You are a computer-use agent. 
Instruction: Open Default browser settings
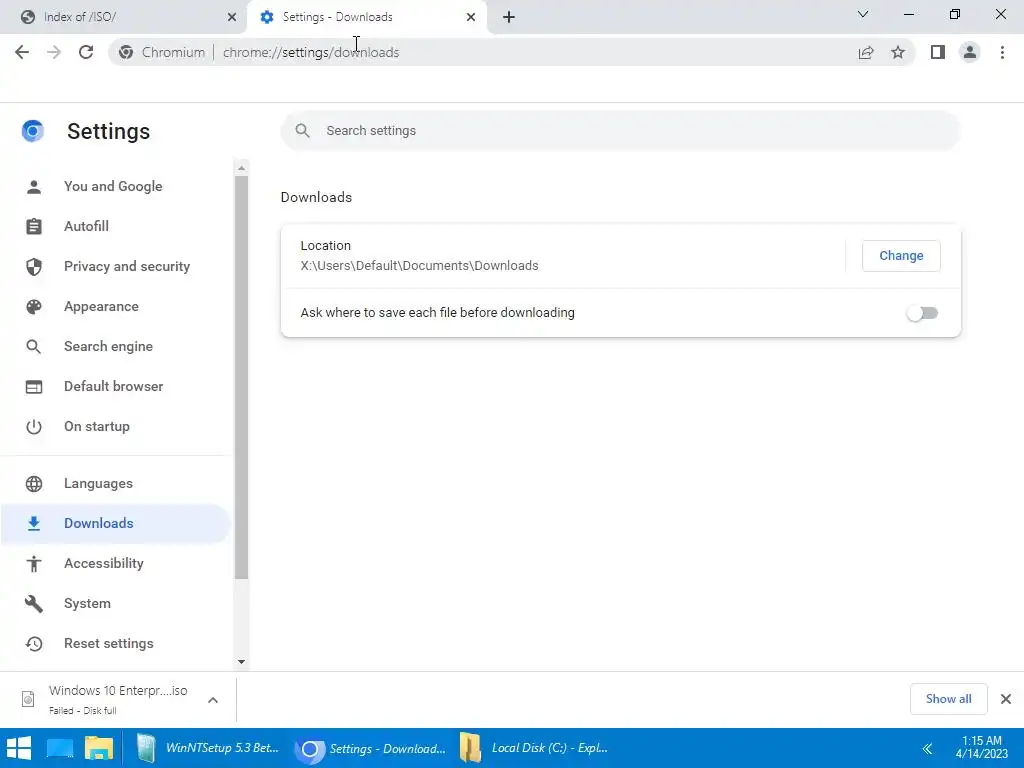click(x=115, y=387)
